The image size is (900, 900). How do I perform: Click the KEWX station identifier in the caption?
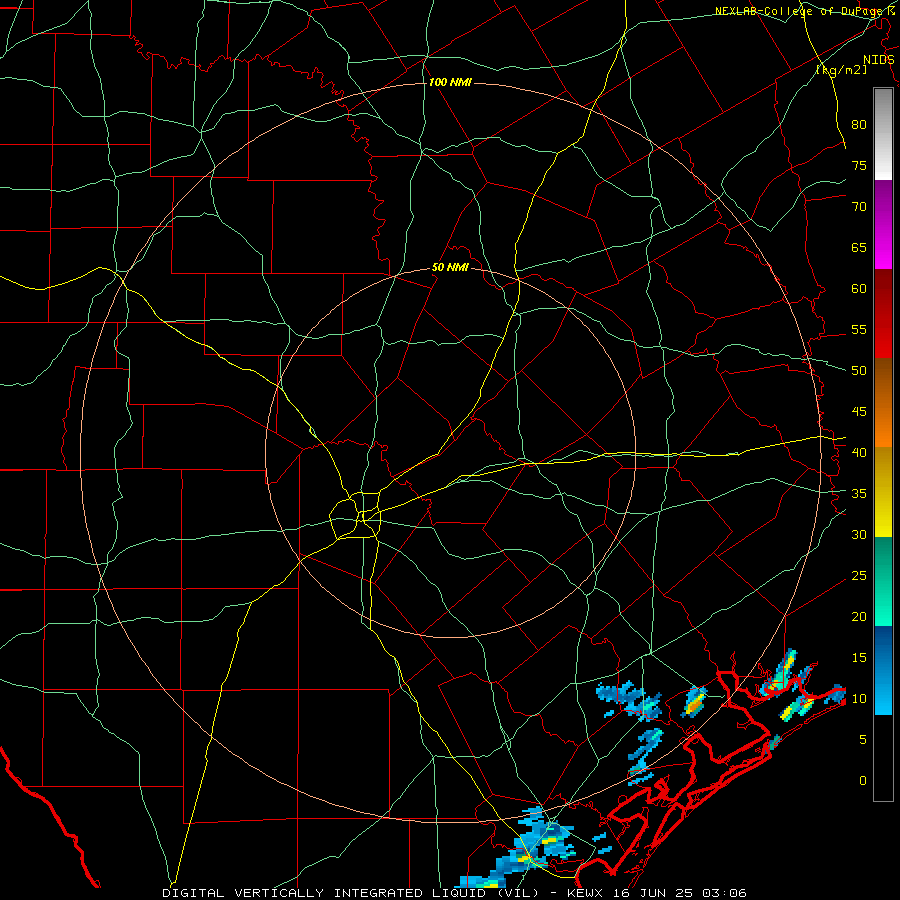coord(585,893)
